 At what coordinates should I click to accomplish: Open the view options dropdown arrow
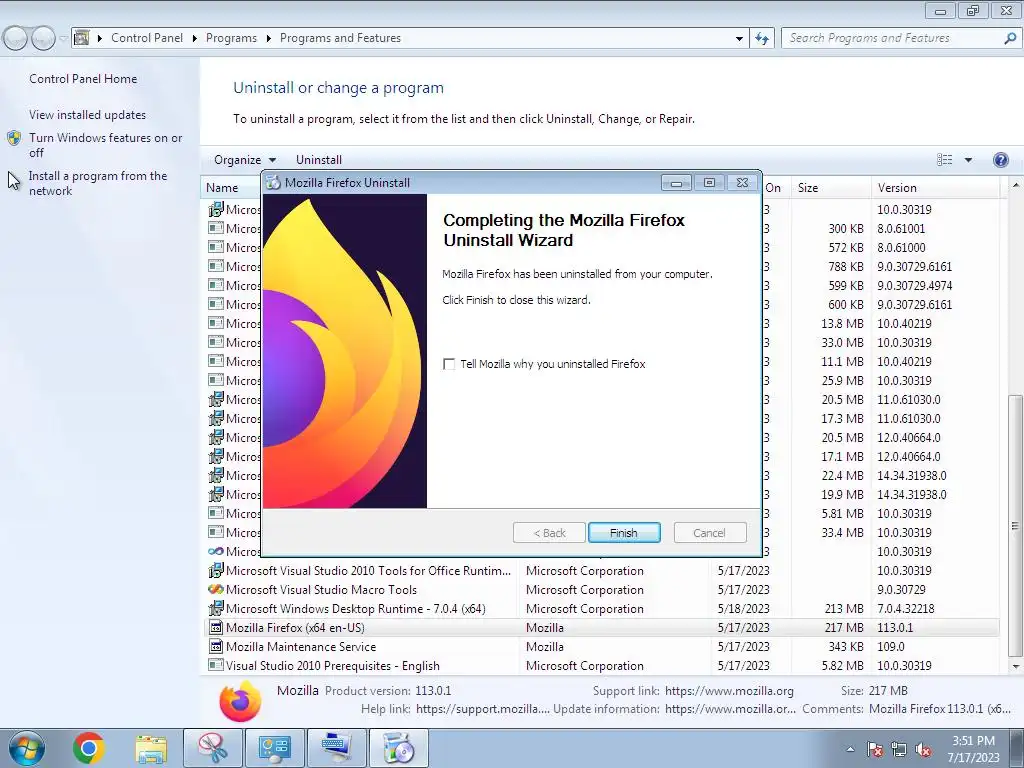pyautogui.click(x=968, y=159)
